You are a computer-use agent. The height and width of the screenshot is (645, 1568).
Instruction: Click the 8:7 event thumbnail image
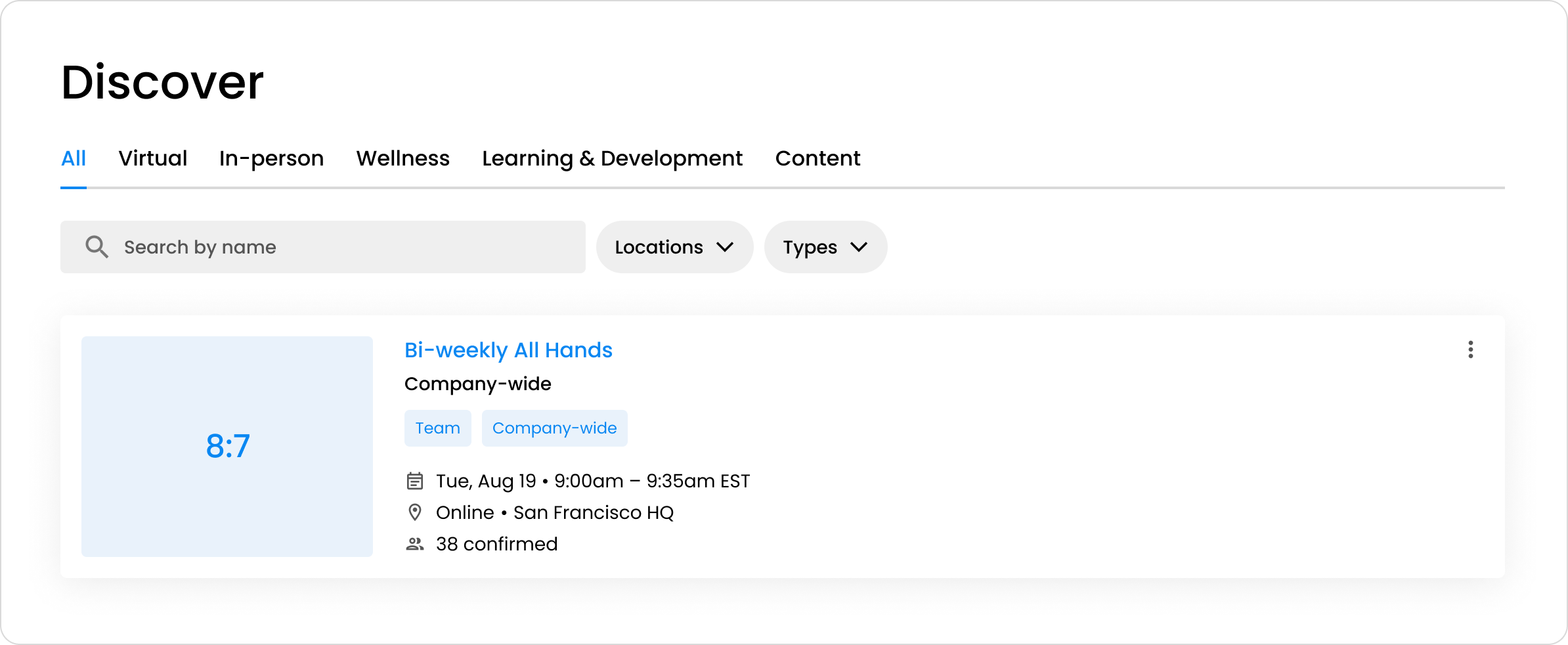coord(227,447)
